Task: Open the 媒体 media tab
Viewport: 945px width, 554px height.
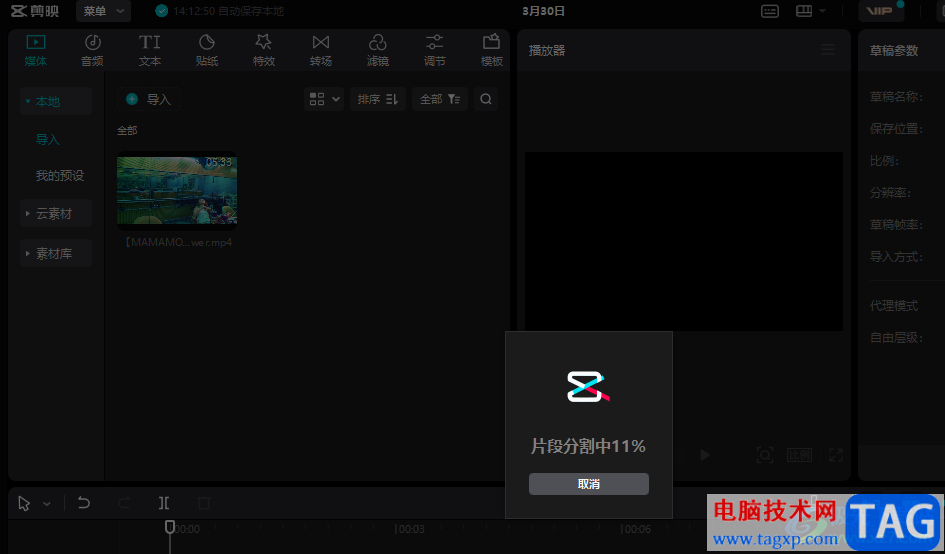Action: [x=36, y=51]
